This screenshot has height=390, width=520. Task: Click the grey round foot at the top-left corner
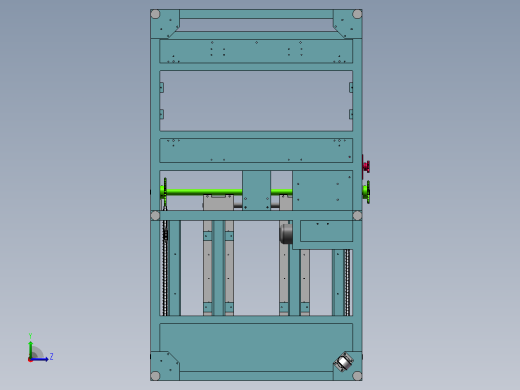click(155, 14)
